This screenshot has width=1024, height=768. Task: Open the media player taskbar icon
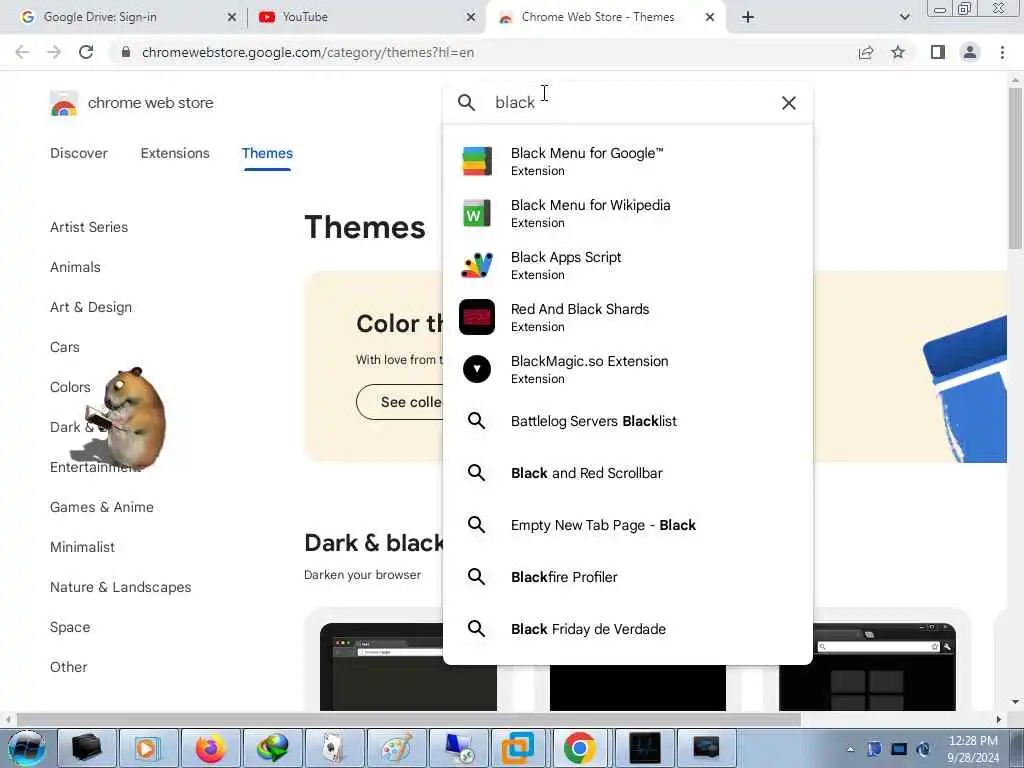click(x=148, y=748)
